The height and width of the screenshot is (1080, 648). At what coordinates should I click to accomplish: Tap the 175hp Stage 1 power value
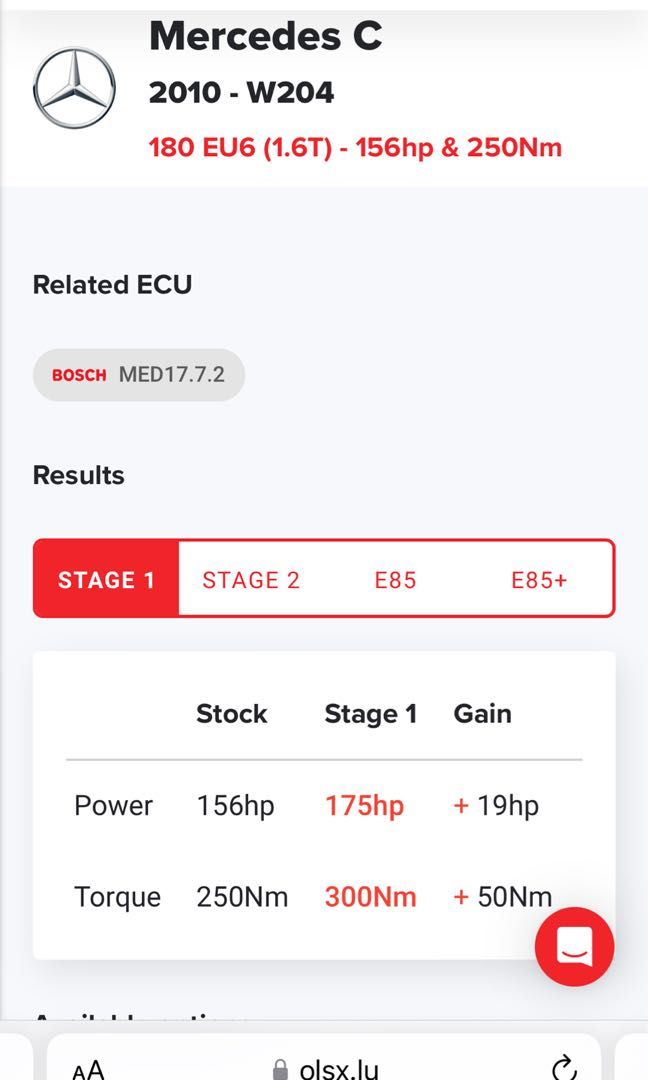click(364, 806)
